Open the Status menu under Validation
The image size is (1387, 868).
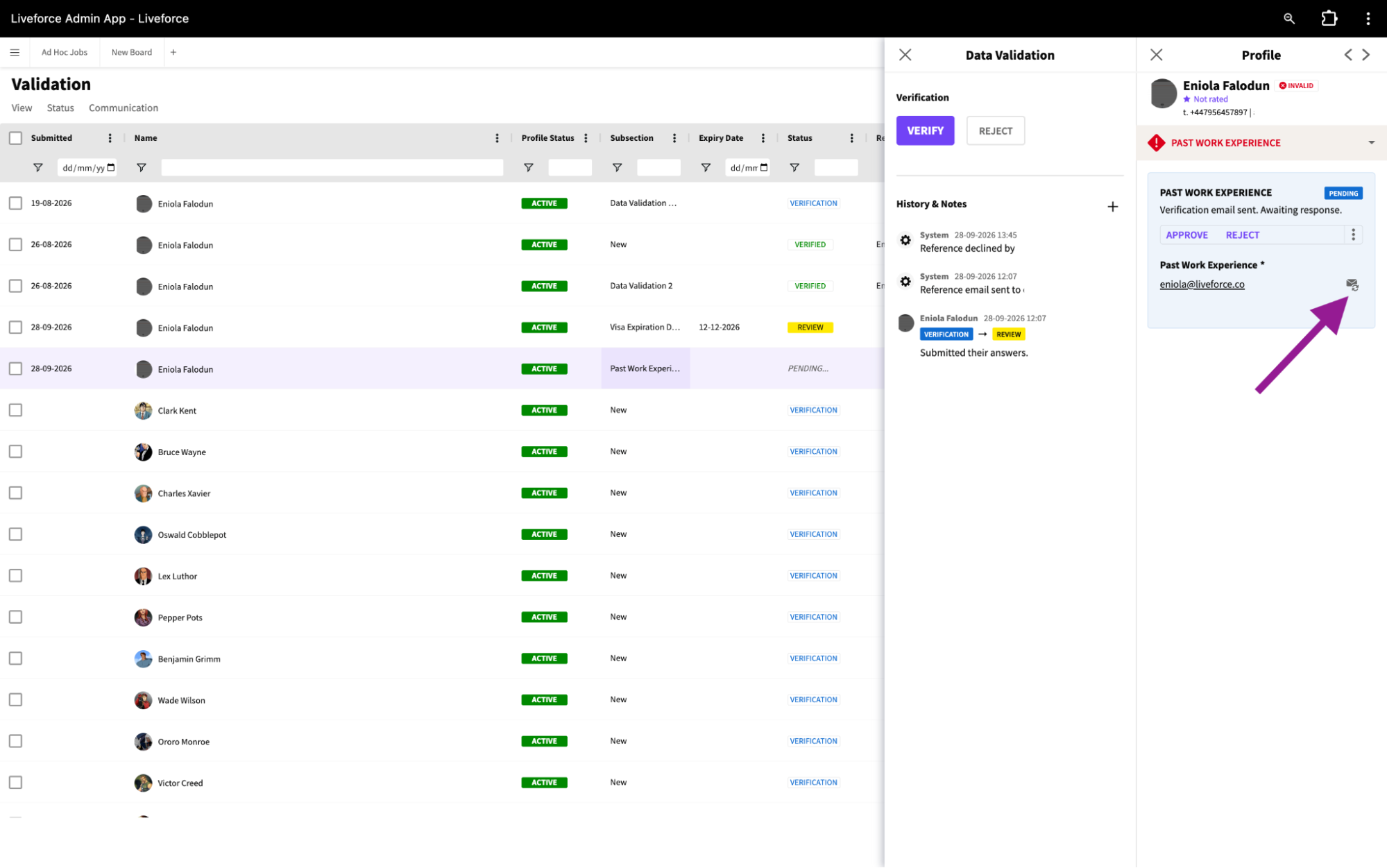pos(60,108)
